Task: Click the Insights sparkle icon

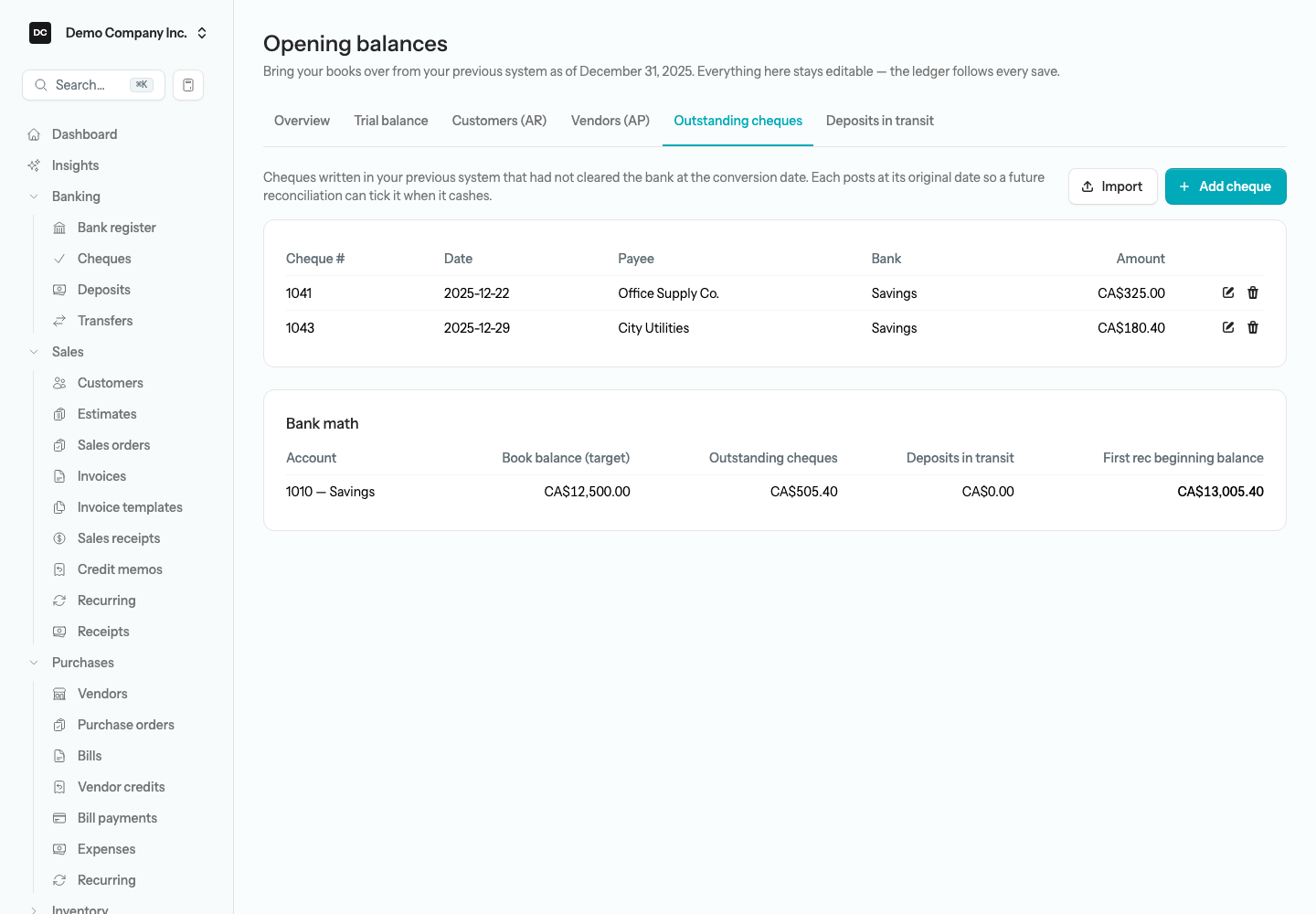Action: tap(34, 165)
